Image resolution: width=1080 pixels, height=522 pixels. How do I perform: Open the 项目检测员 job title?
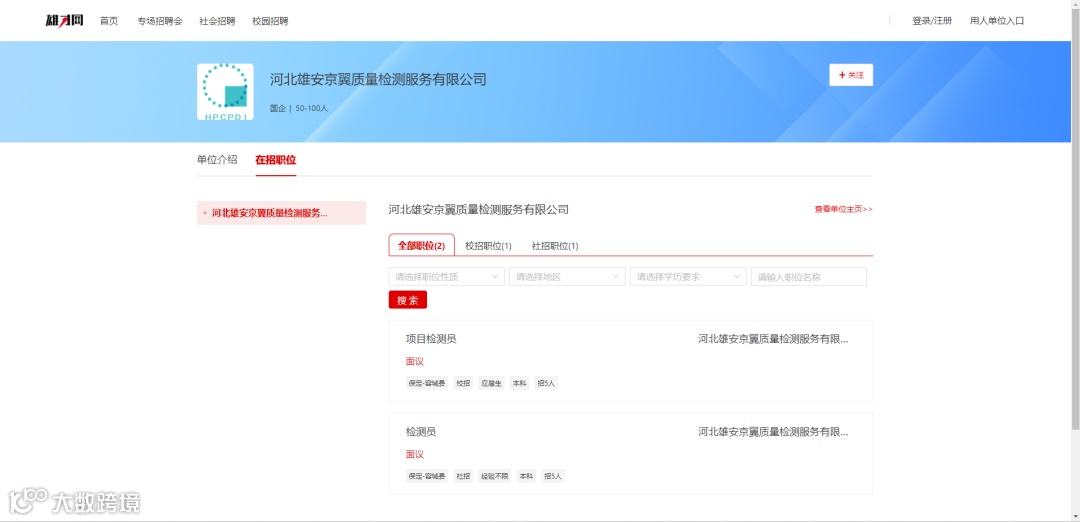431,339
